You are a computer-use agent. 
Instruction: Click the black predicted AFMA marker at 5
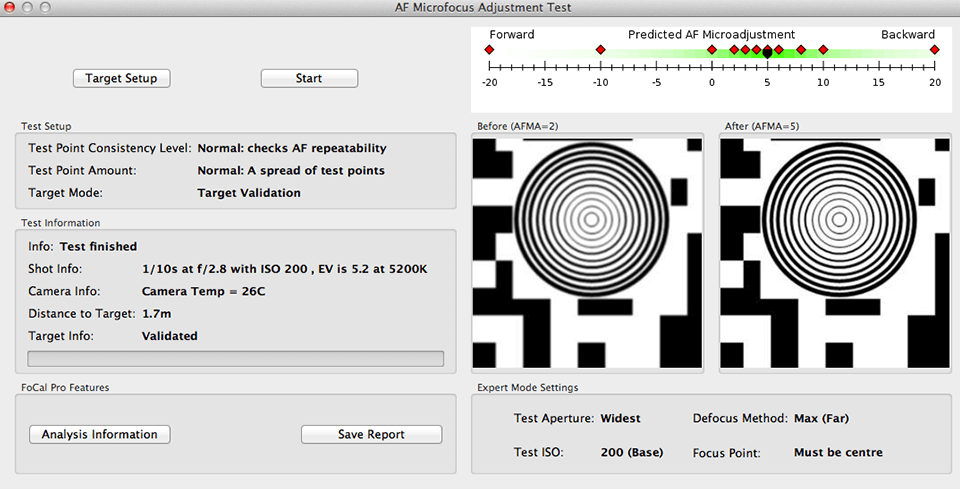tap(767, 52)
